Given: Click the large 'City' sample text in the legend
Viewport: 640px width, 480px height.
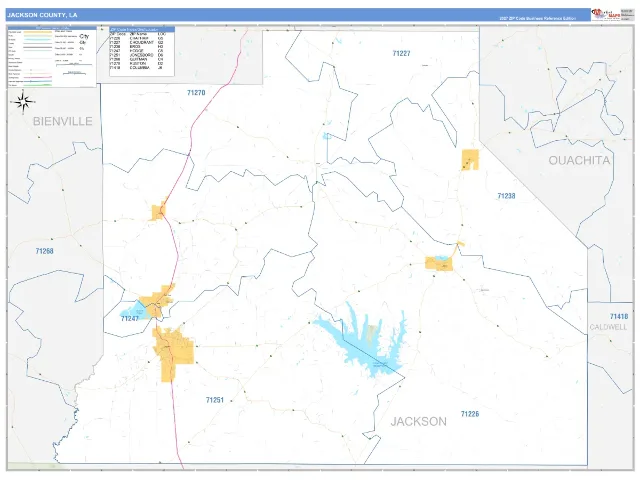Looking at the screenshot, I should (x=84, y=36).
